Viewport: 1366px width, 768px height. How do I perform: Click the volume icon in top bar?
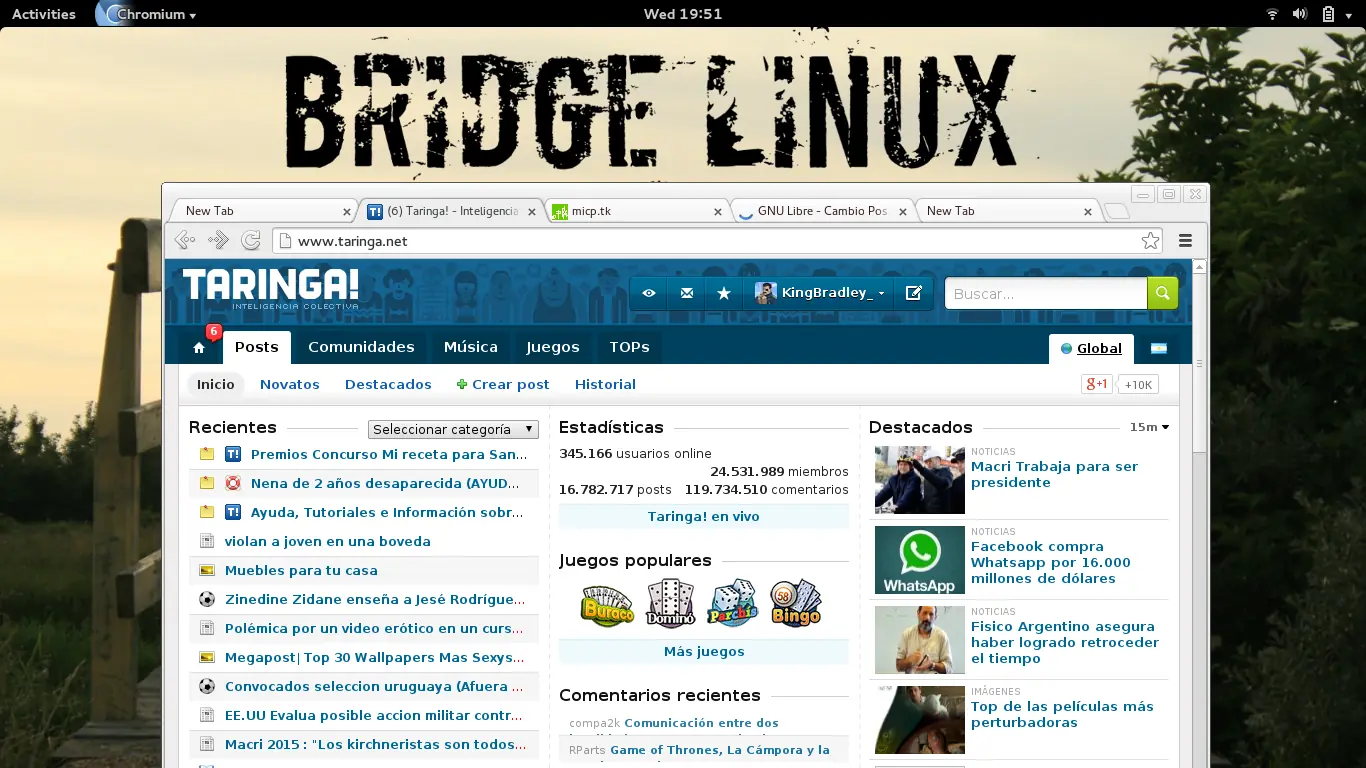[1300, 14]
